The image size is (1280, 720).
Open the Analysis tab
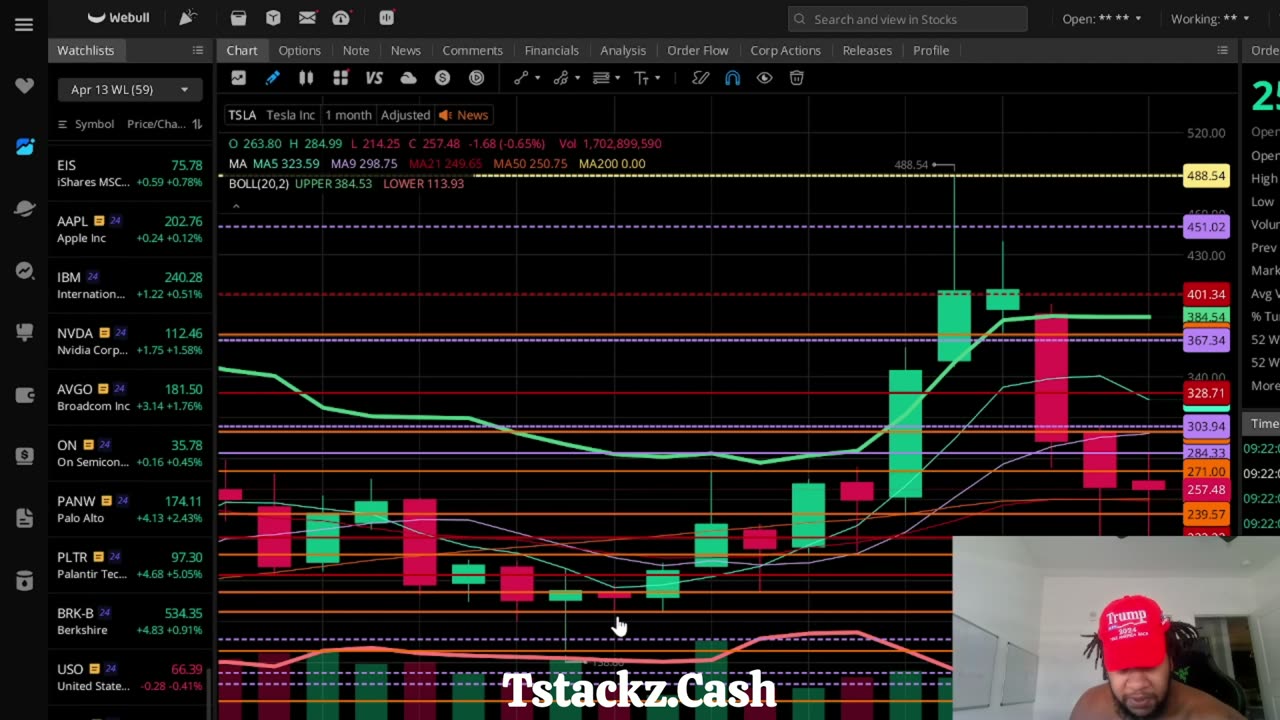[x=623, y=50]
